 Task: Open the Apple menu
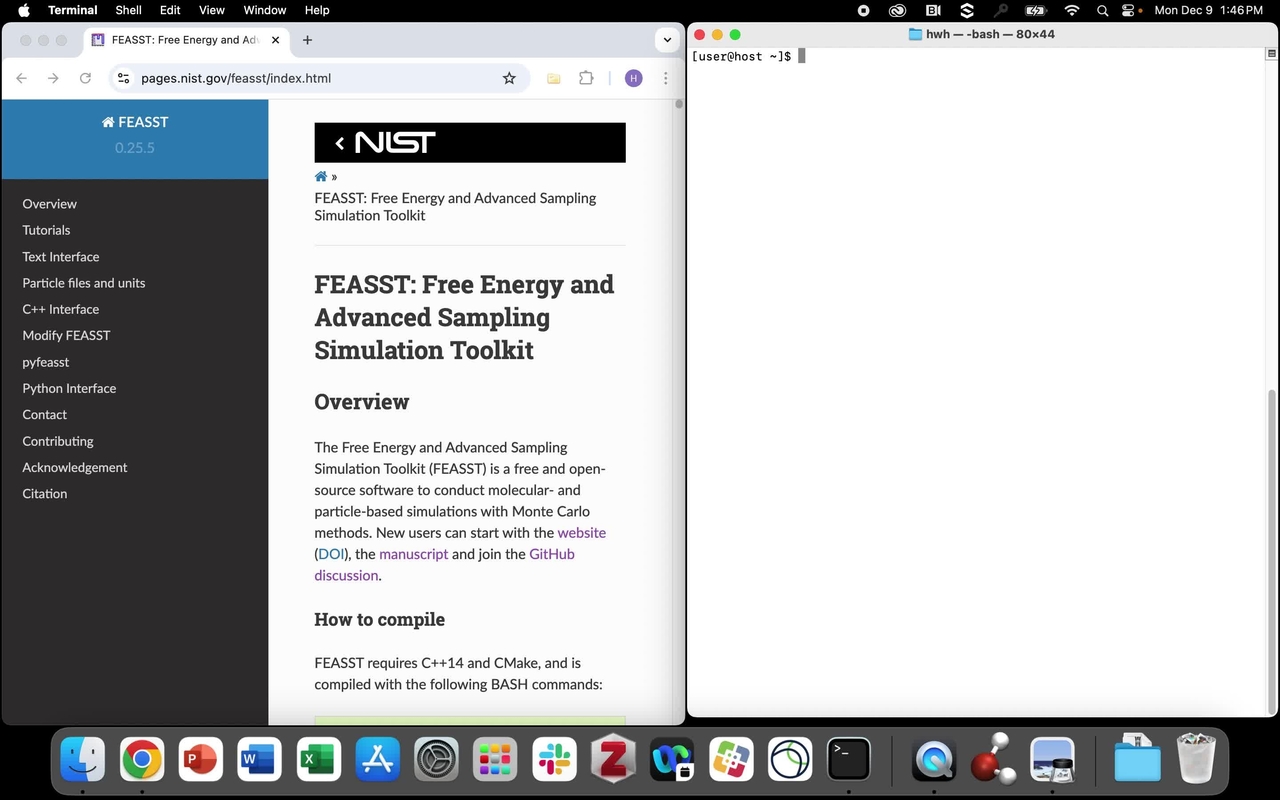click(24, 10)
